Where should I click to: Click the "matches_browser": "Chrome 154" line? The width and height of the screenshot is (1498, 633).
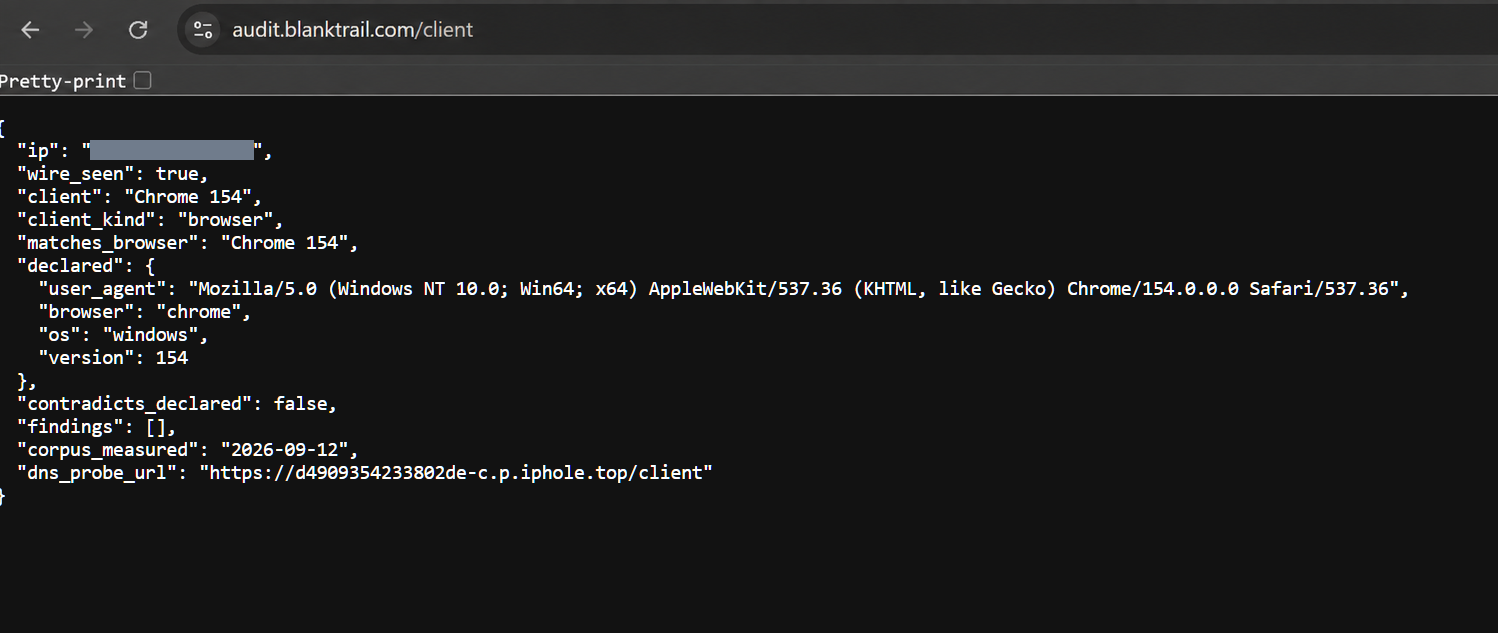[x=187, y=243]
